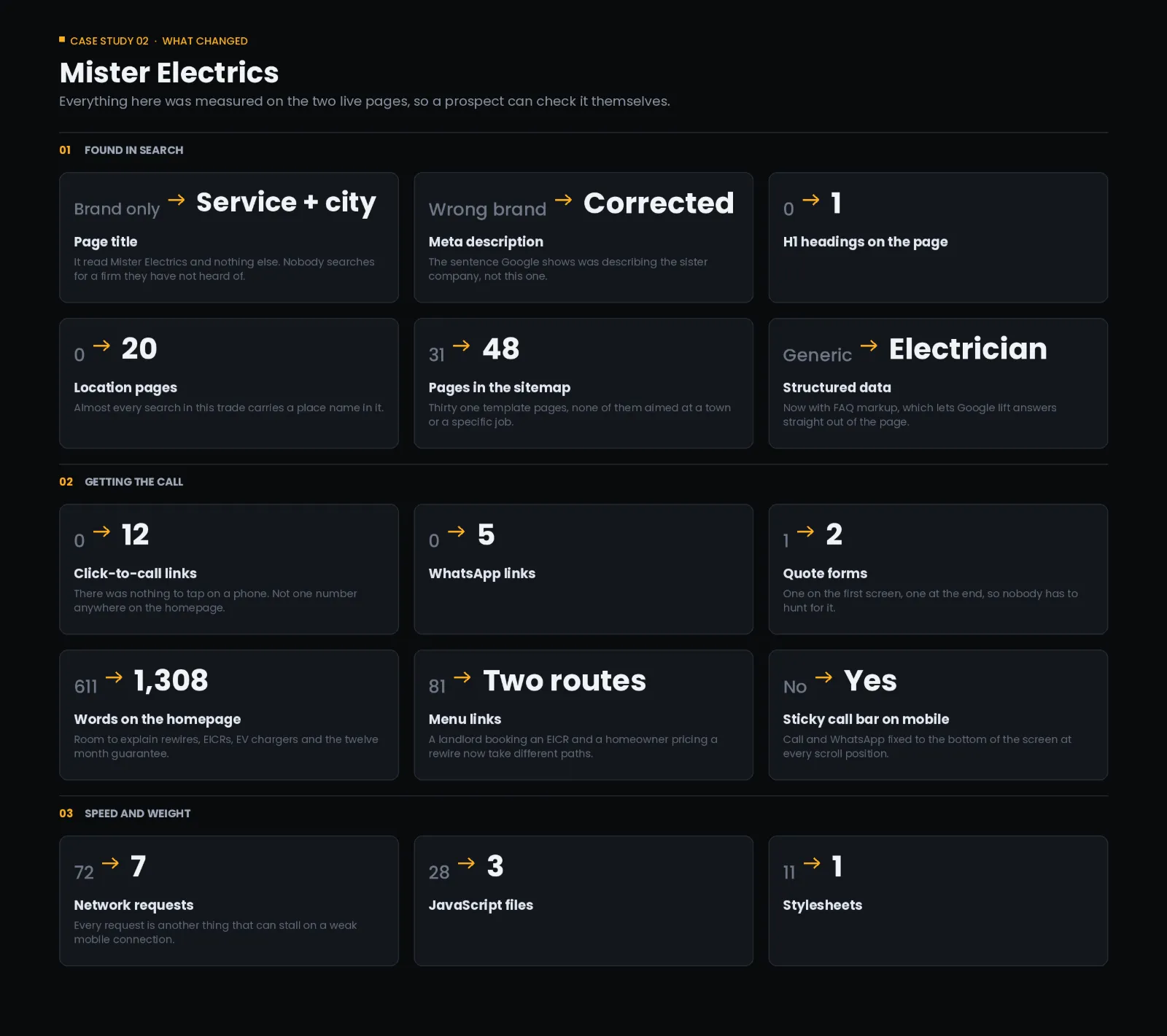
Task: Click the arrow in the Menu links card
Action: (x=462, y=677)
